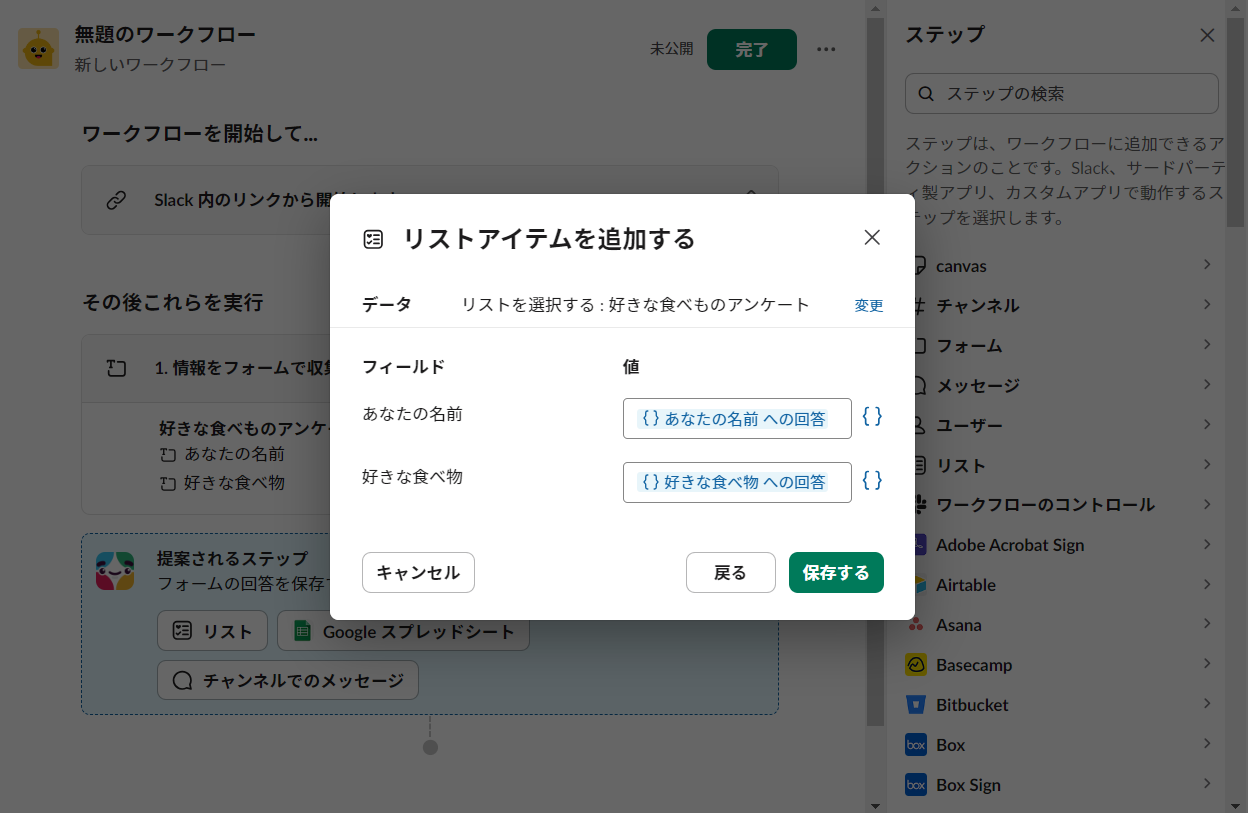Screen dimensions: 1248x813
Task: Open the Box Sign steps entry
Action: pos(1062,785)
